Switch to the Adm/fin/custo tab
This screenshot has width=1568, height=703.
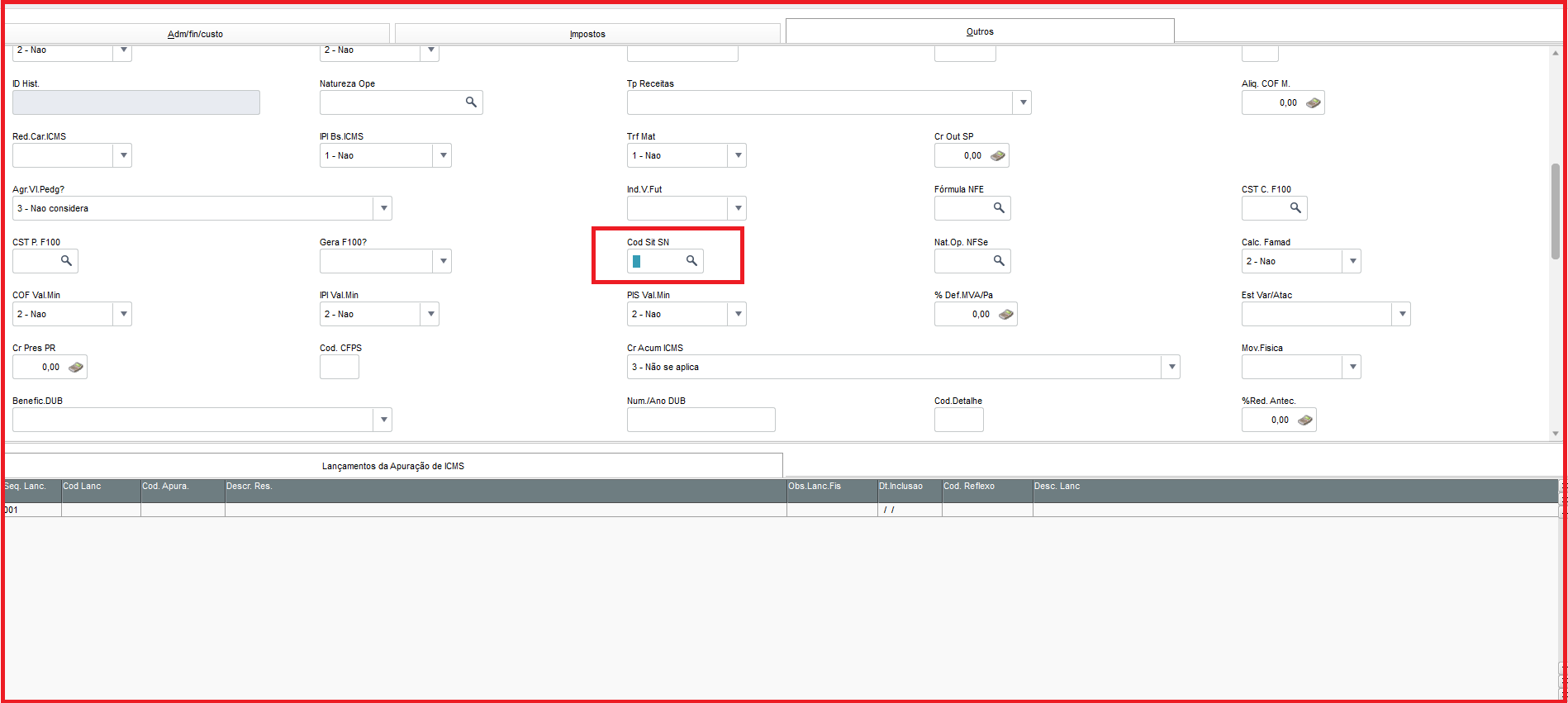point(196,34)
